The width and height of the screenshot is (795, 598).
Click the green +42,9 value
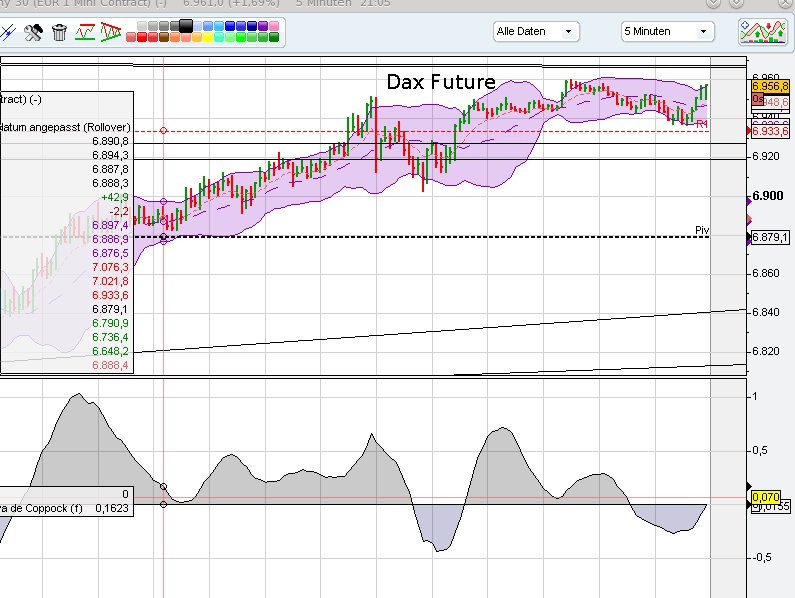coord(115,197)
